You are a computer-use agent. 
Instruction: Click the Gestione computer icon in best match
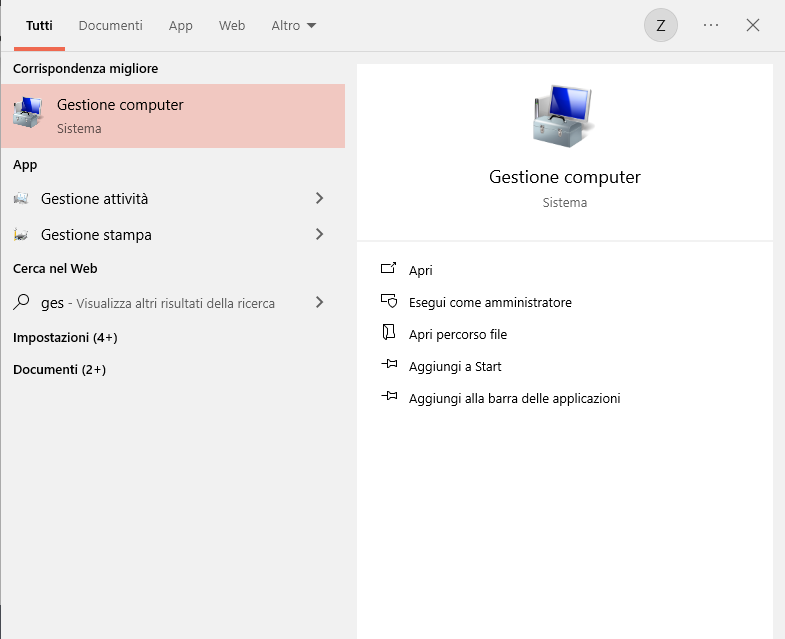pos(28,115)
